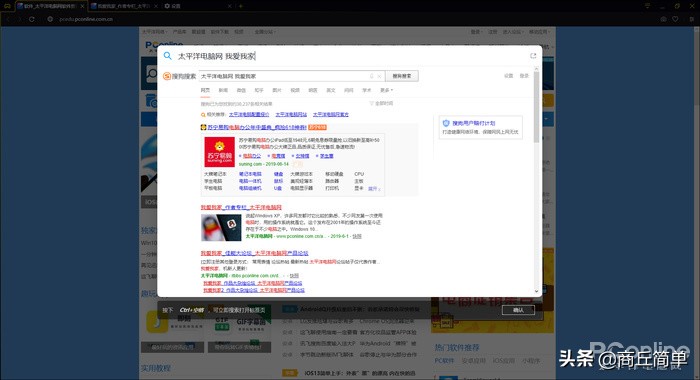Select the 学术 results tab
Image resolution: width=700 pixels, height=380 pixels.
tap(367, 90)
